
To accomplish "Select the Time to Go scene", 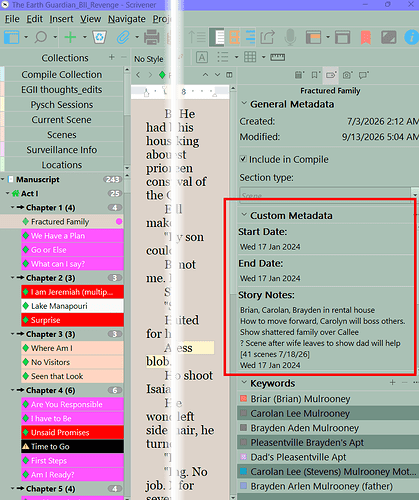I will click(x=72, y=446).
